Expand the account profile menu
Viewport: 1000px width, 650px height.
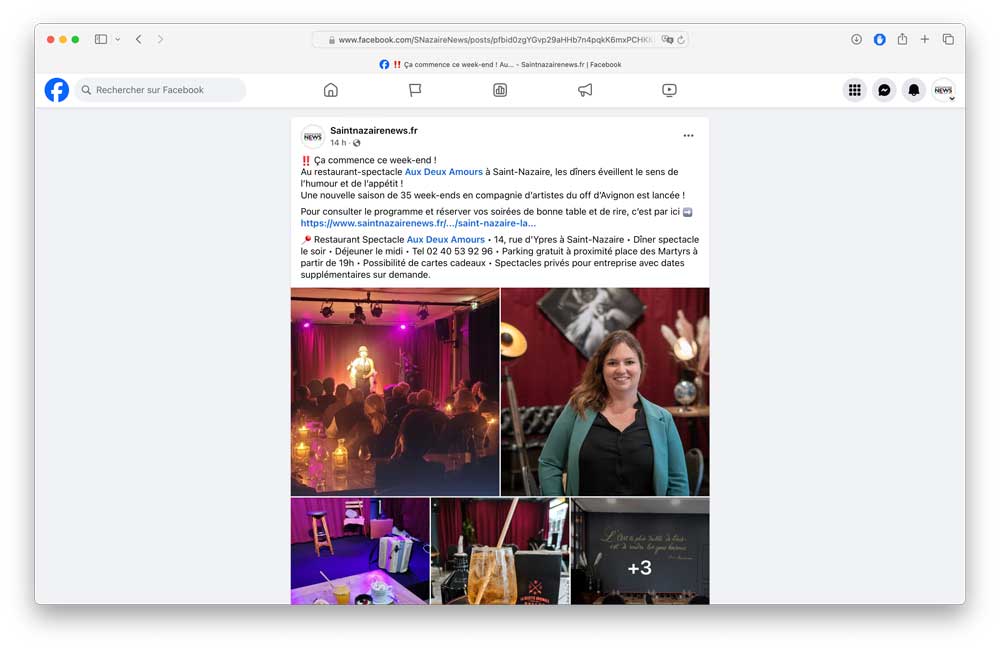point(943,91)
